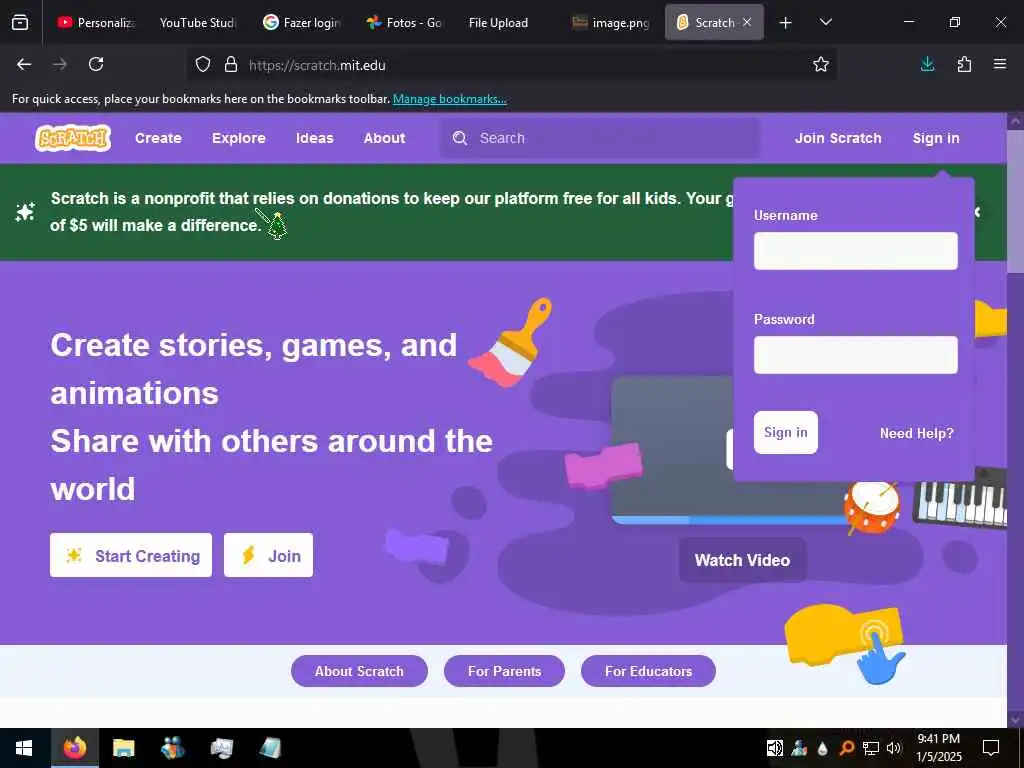Open the For Parents button
Viewport: 1024px width, 768px height.
tap(504, 671)
